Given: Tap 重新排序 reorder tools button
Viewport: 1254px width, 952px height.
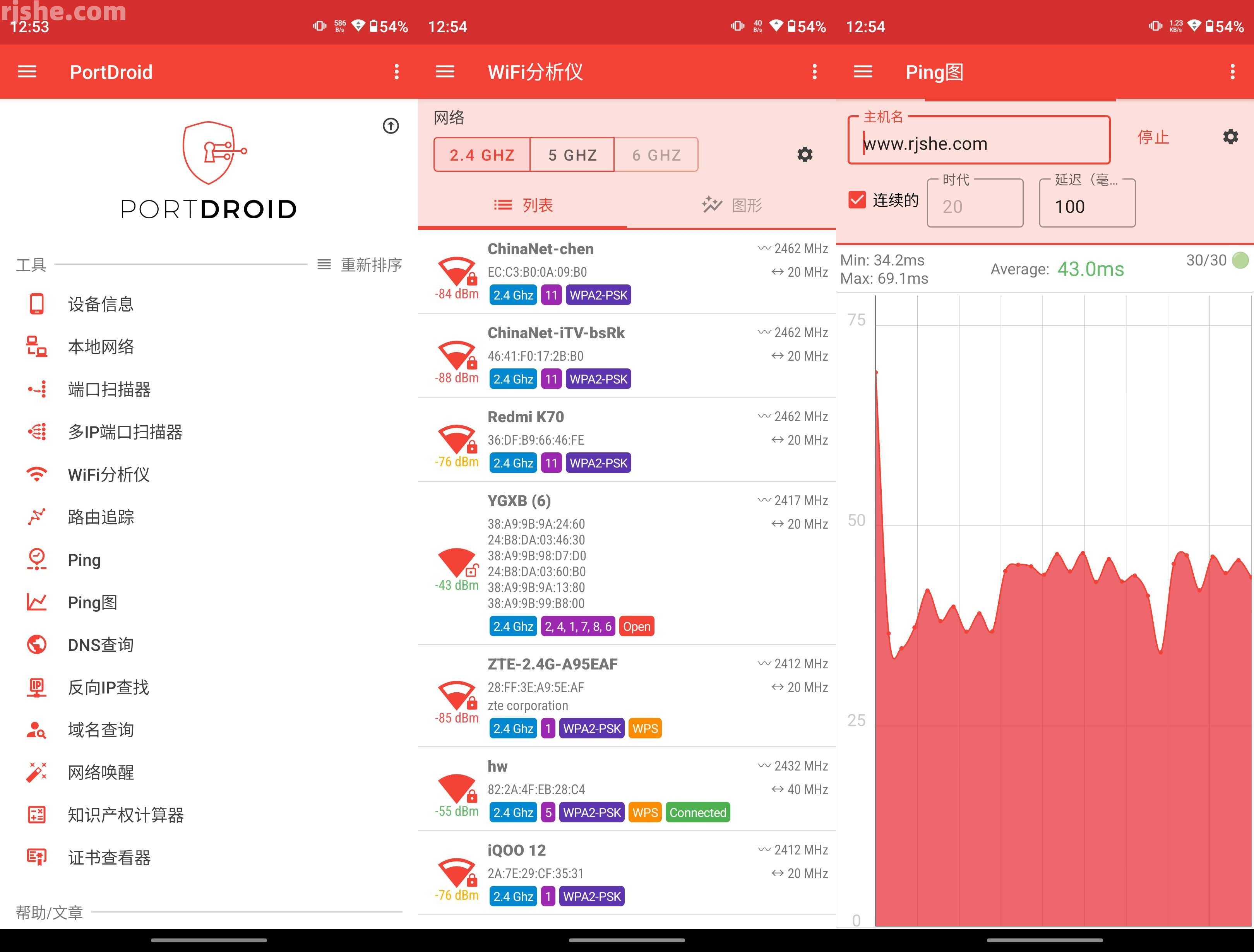Looking at the screenshot, I should point(360,265).
